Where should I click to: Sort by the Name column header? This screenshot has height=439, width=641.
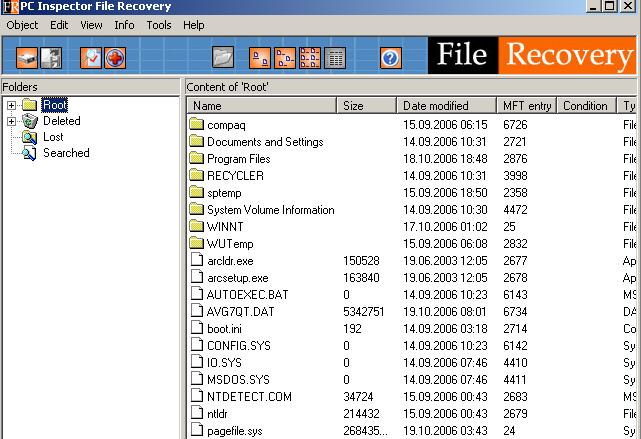(x=262, y=106)
